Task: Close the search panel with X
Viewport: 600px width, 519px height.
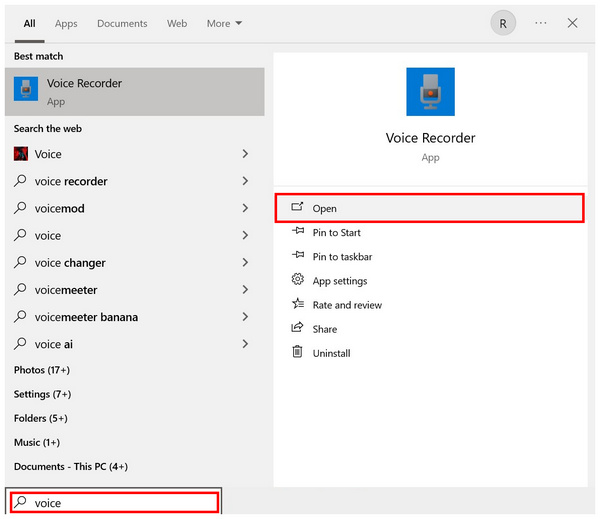Action: pyautogui.click(x=572, y=23)
